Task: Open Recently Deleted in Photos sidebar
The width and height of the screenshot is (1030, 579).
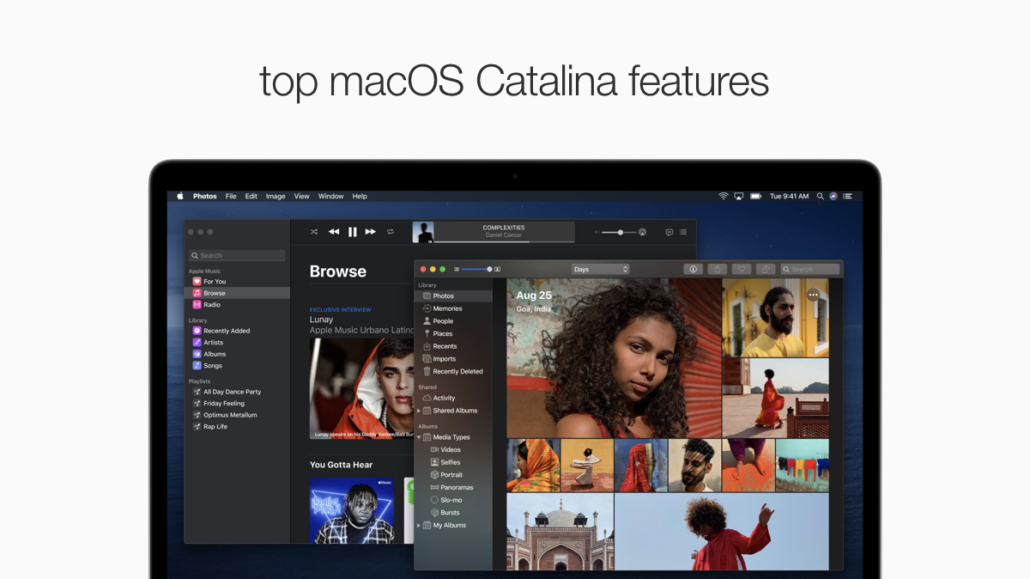Action: 454,371
